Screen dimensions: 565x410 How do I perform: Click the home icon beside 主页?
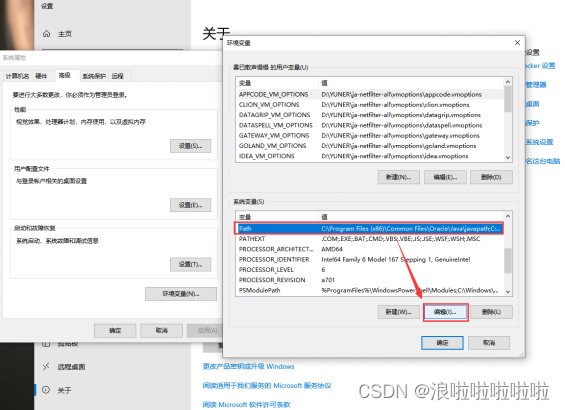pyautogui.click(x=46, y=34)
